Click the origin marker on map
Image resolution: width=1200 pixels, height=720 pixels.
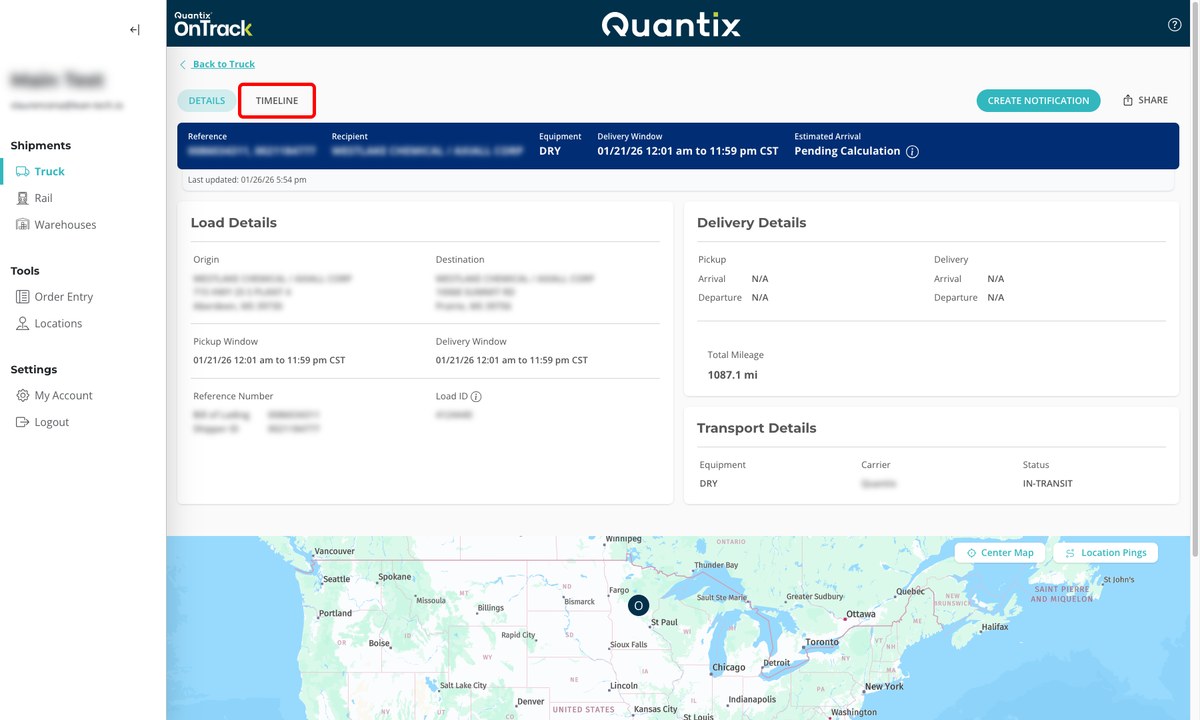point(638,606)
